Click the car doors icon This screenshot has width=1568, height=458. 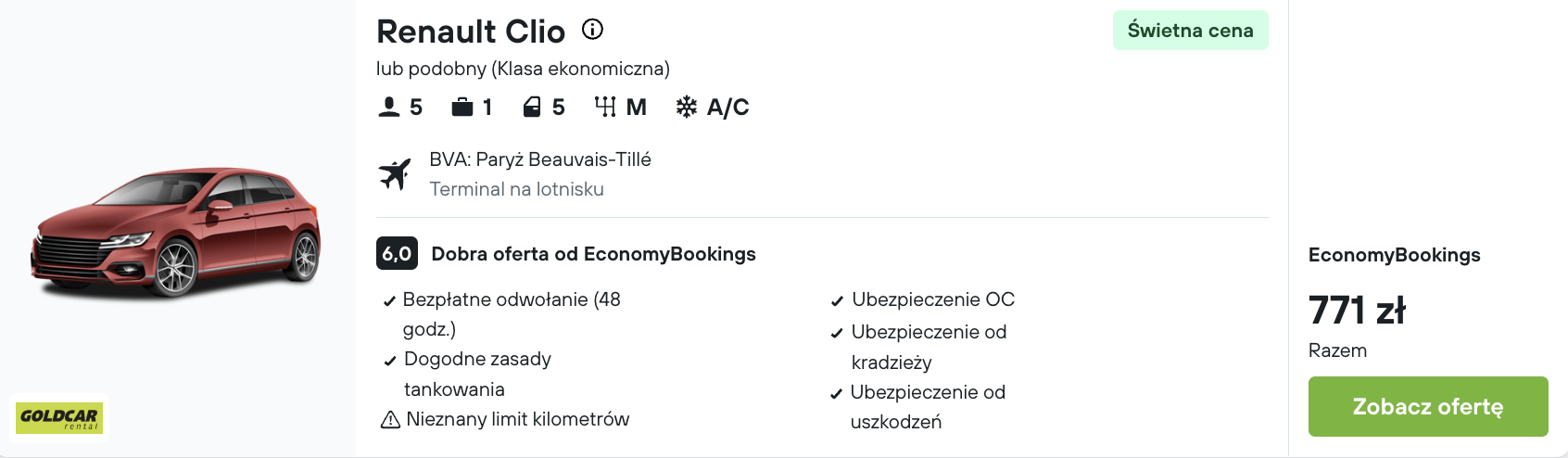(x=532, y=108)
